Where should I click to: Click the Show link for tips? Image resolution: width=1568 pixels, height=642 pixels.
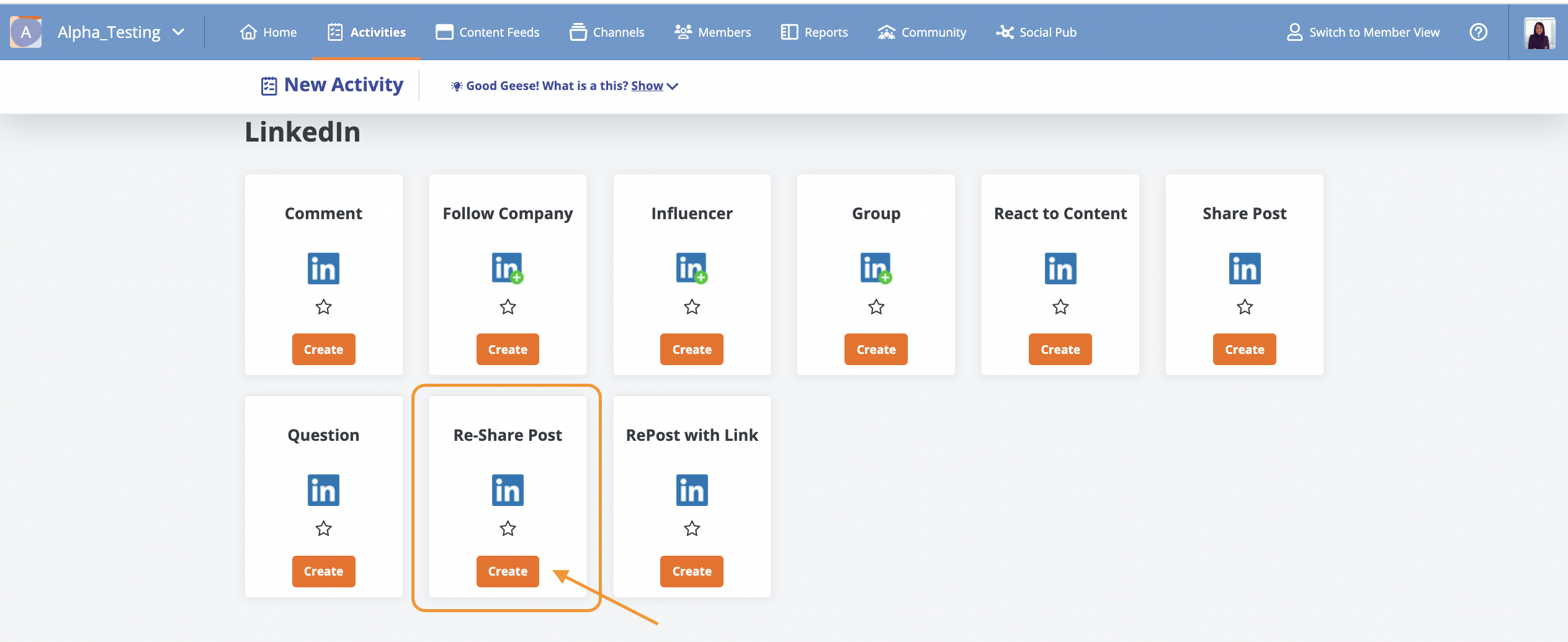[x=647, y=86]
